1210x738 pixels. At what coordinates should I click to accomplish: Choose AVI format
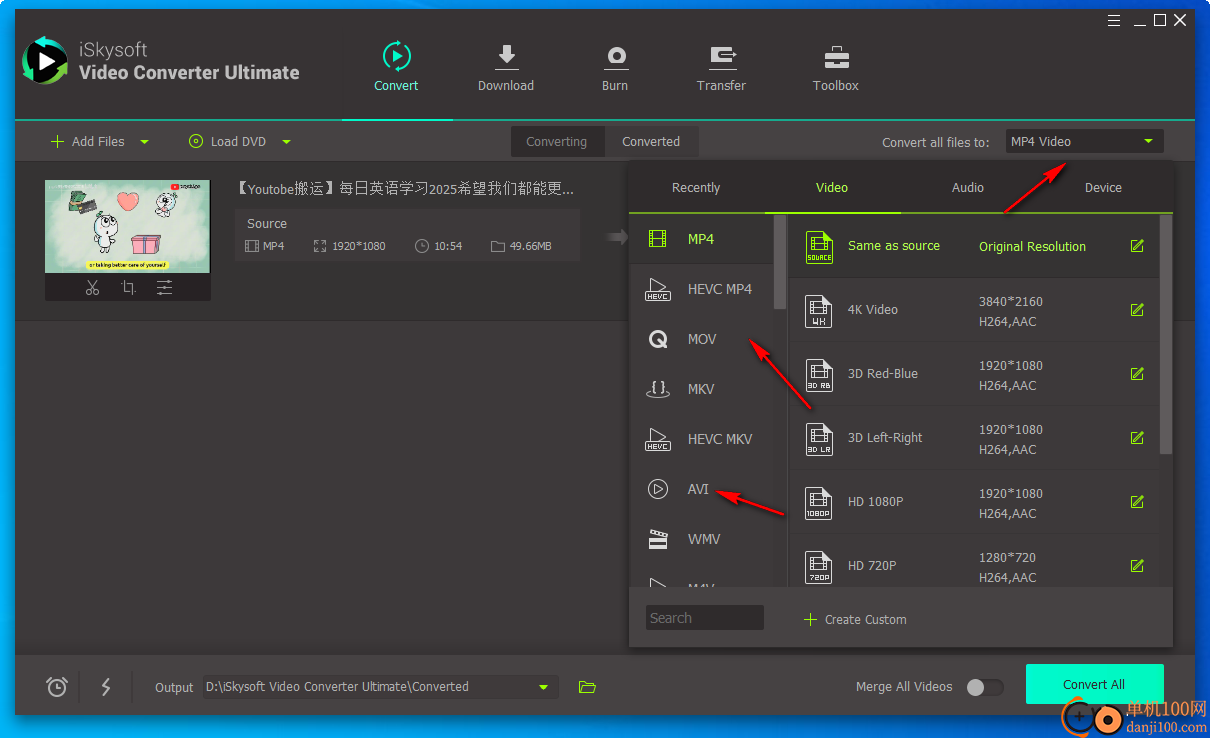coord(702,489)
